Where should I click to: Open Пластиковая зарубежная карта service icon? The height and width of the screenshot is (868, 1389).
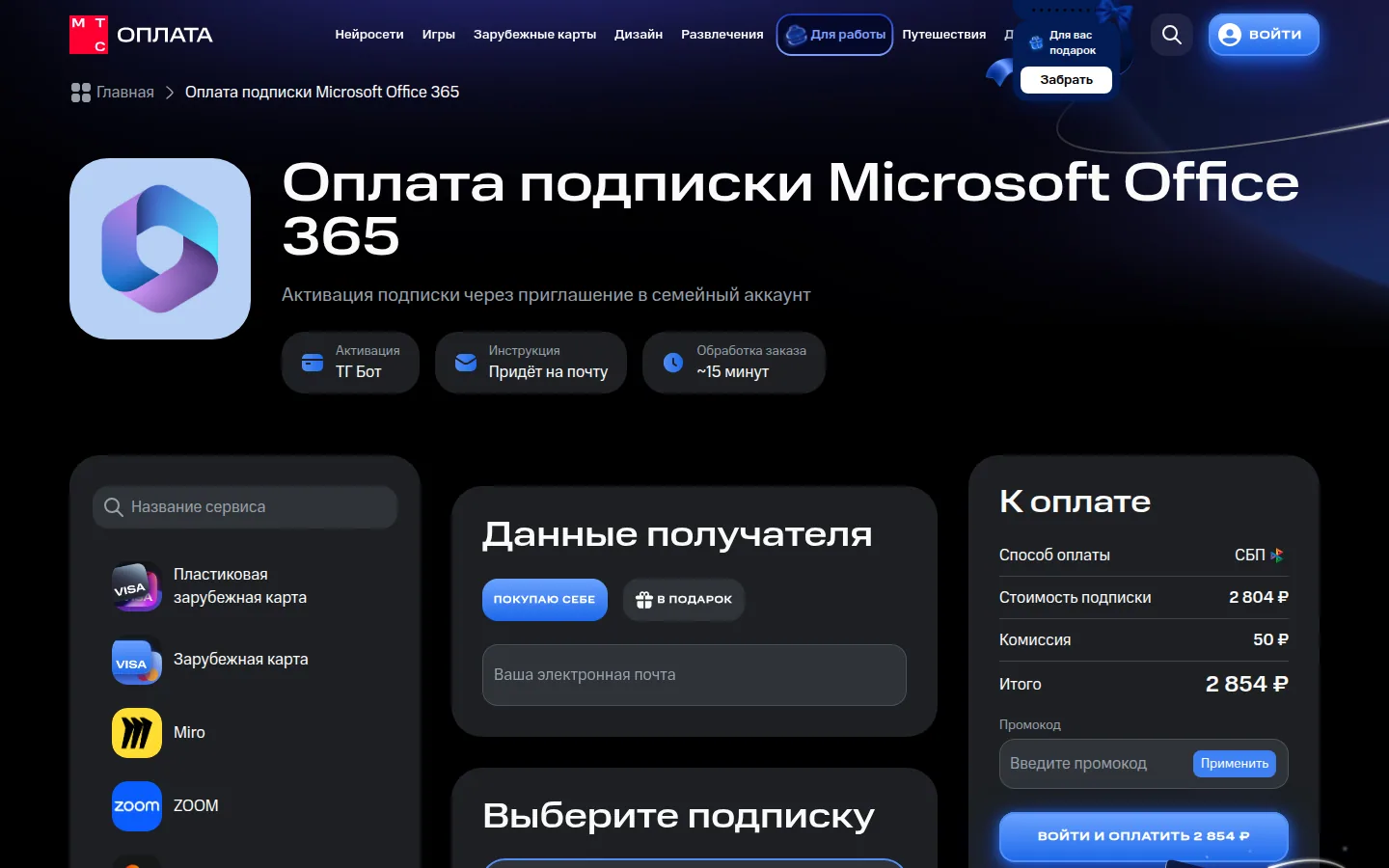(137, 586)
